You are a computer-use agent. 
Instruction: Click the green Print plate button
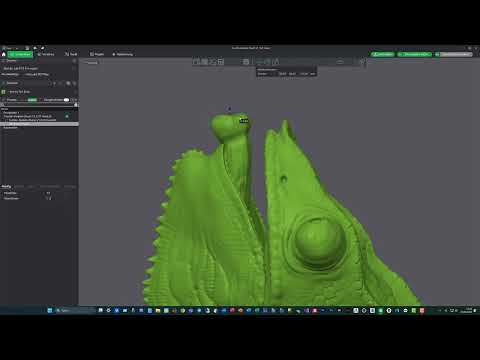[415, 54]
